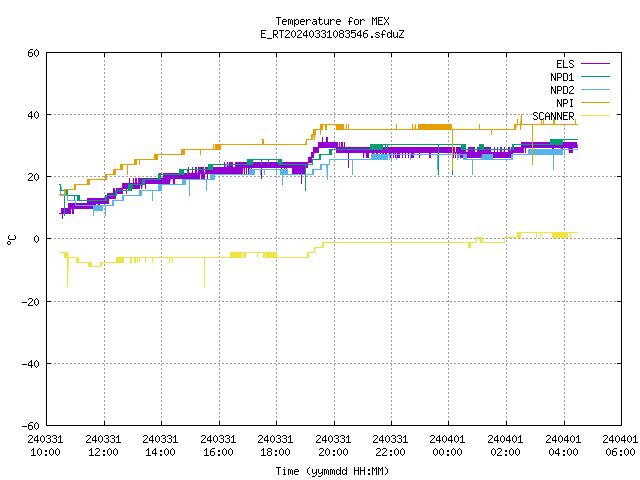
Task: Click the y-axis label 40
Action: pos(33,115)
